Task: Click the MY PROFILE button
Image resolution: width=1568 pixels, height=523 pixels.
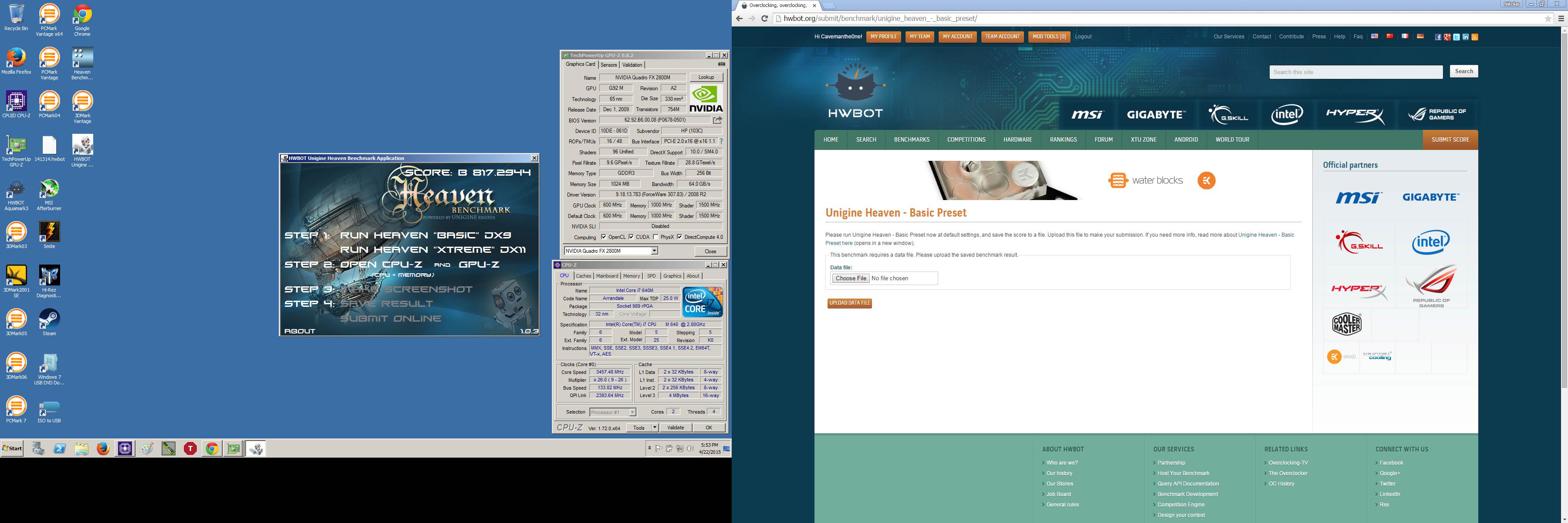Action: point(883,37)
